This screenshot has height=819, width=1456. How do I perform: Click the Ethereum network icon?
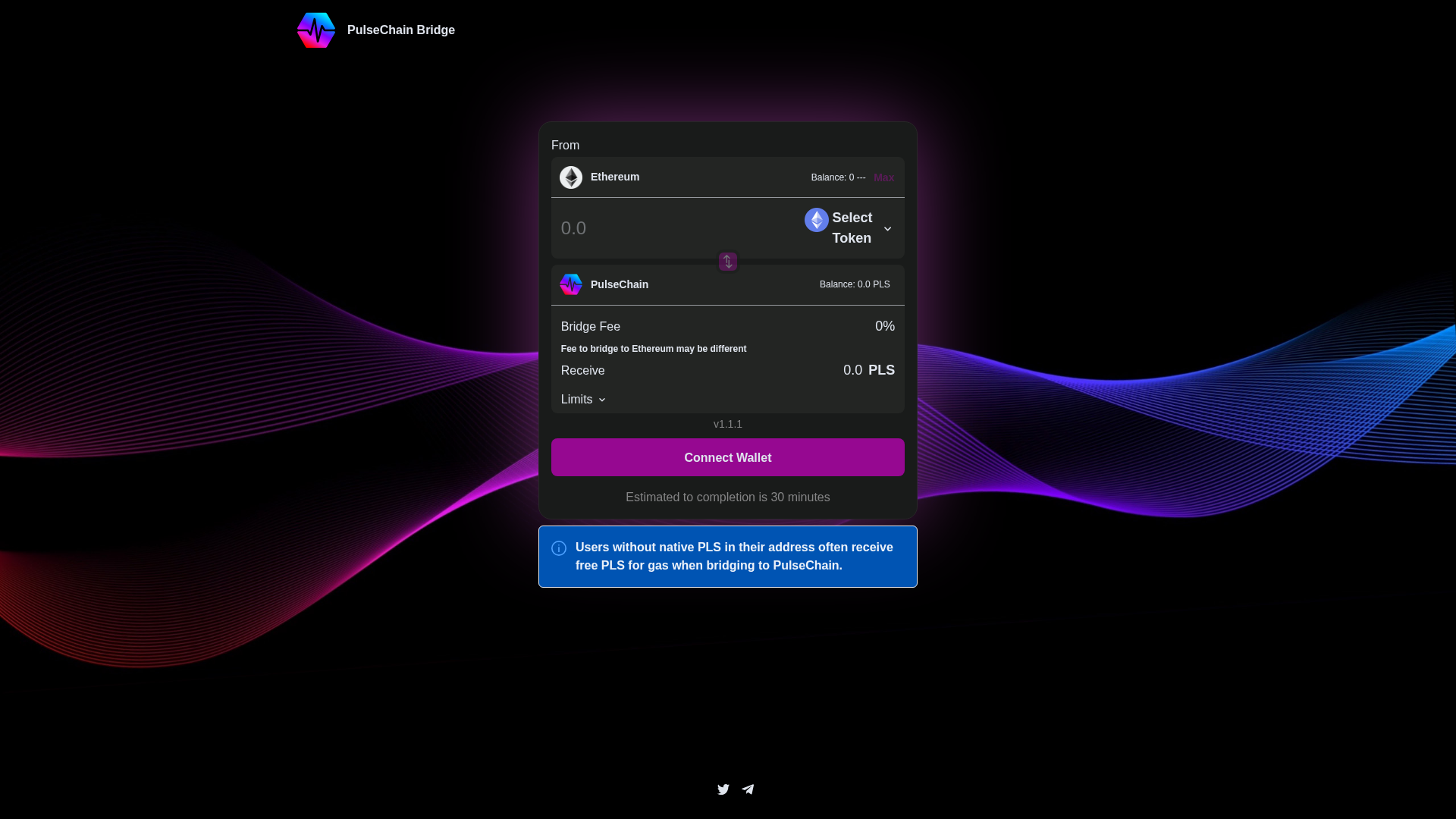571,177
